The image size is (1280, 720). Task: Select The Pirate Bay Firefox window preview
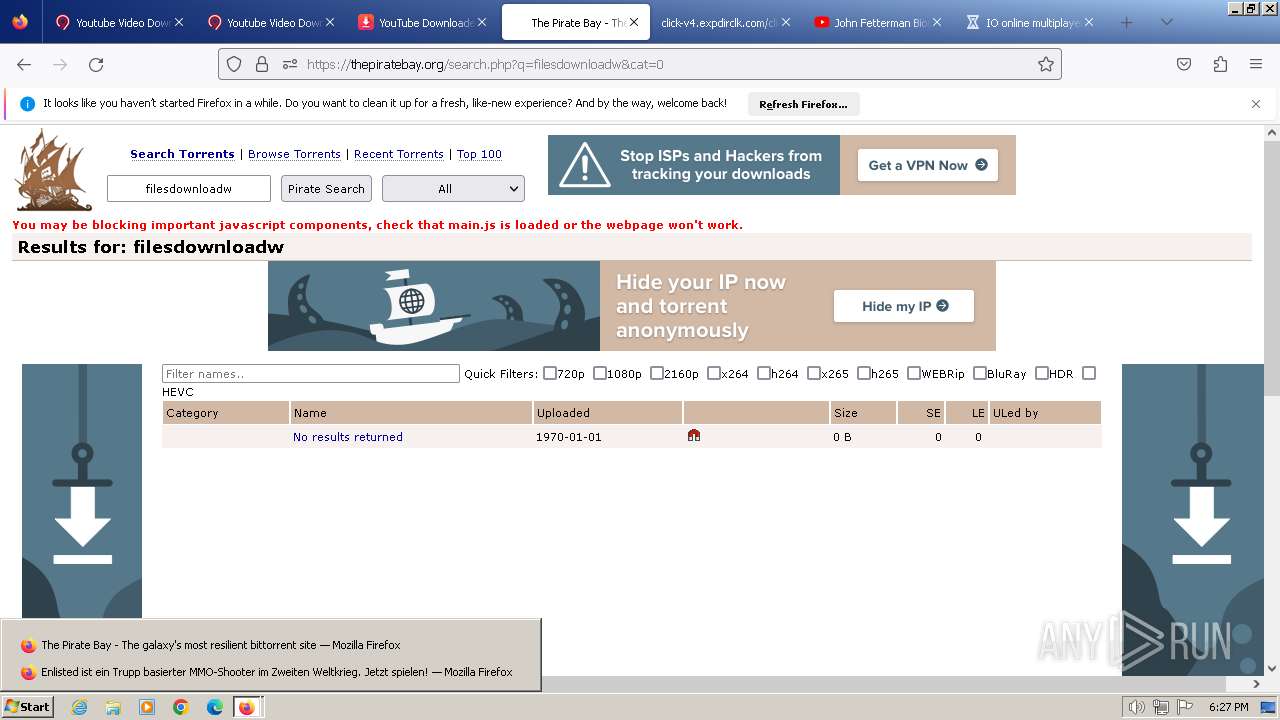coord(270,645)
